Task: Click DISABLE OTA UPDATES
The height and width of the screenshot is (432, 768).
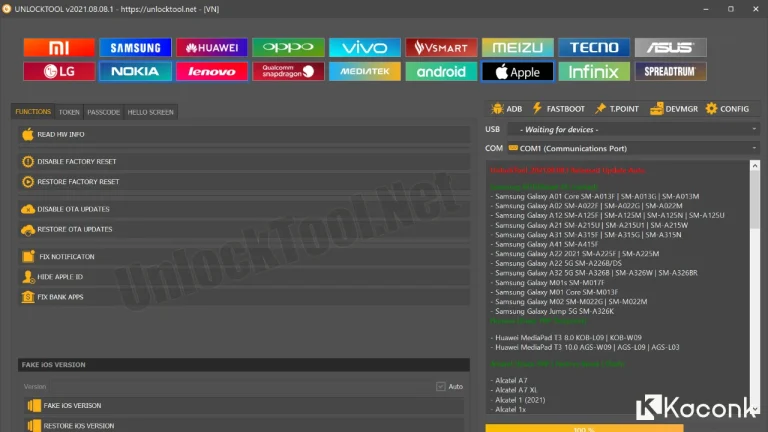Action: (244, 209)
